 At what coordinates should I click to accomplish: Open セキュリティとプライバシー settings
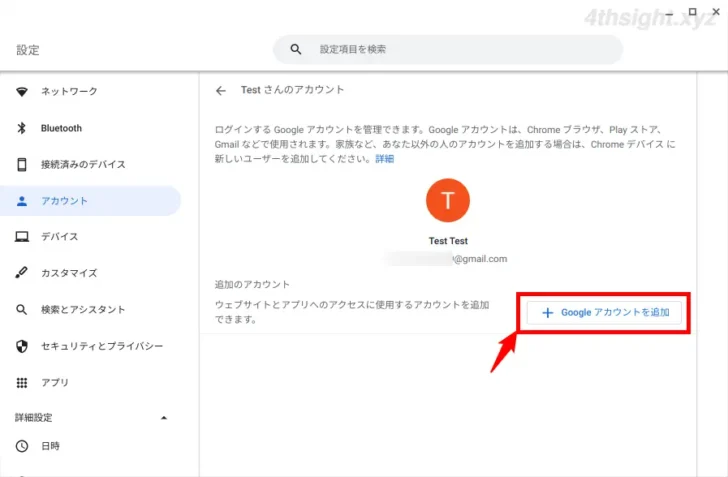[91, 346]
